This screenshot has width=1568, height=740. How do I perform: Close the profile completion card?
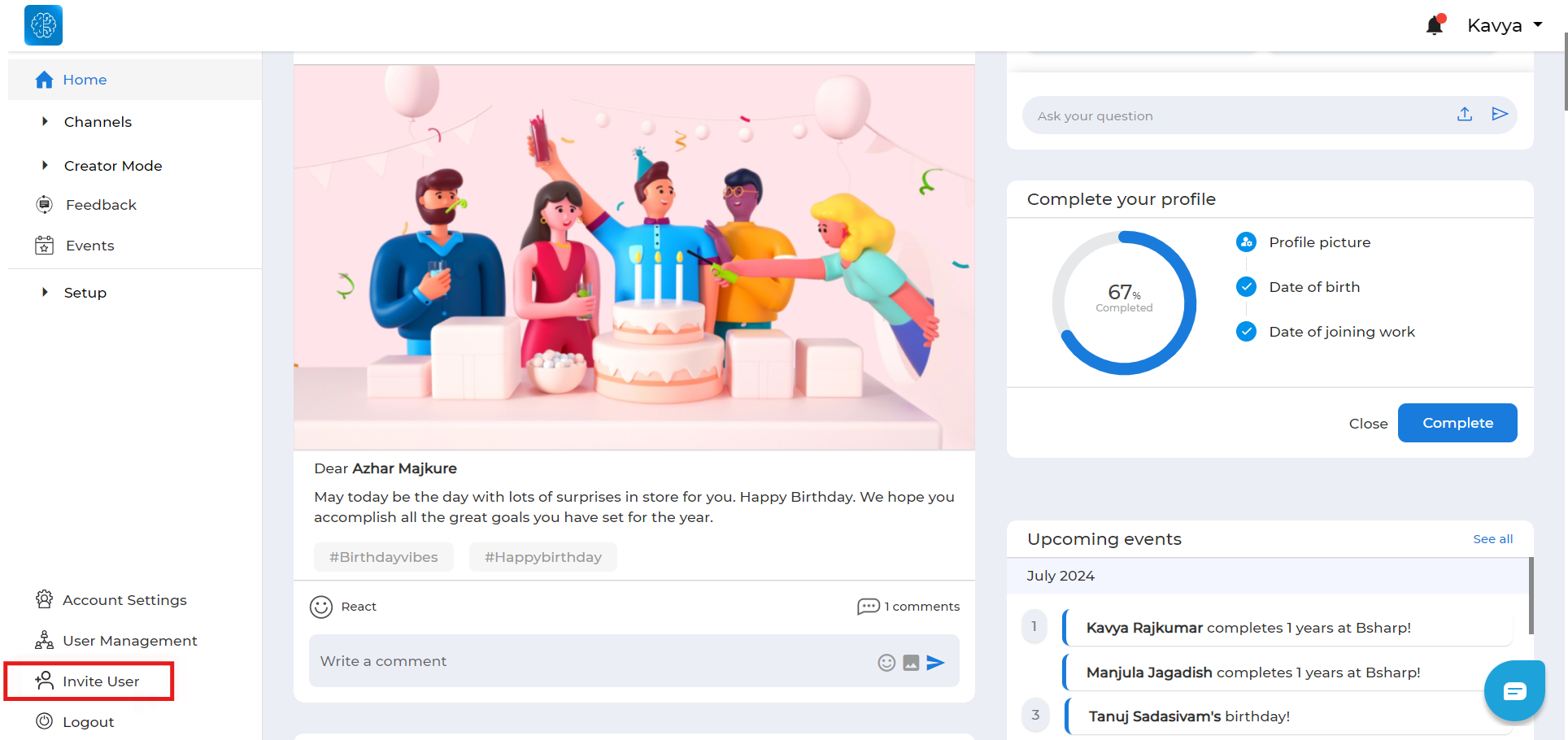click(x=1368, y=424)
